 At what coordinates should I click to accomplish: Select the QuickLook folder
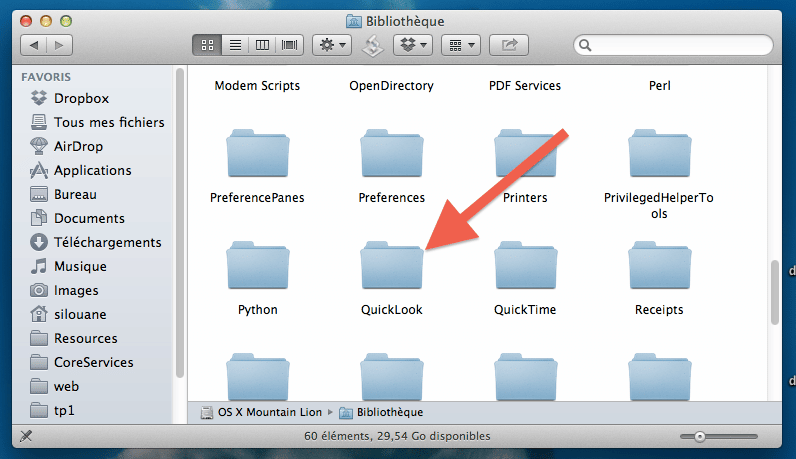click(x=391, y=267)
